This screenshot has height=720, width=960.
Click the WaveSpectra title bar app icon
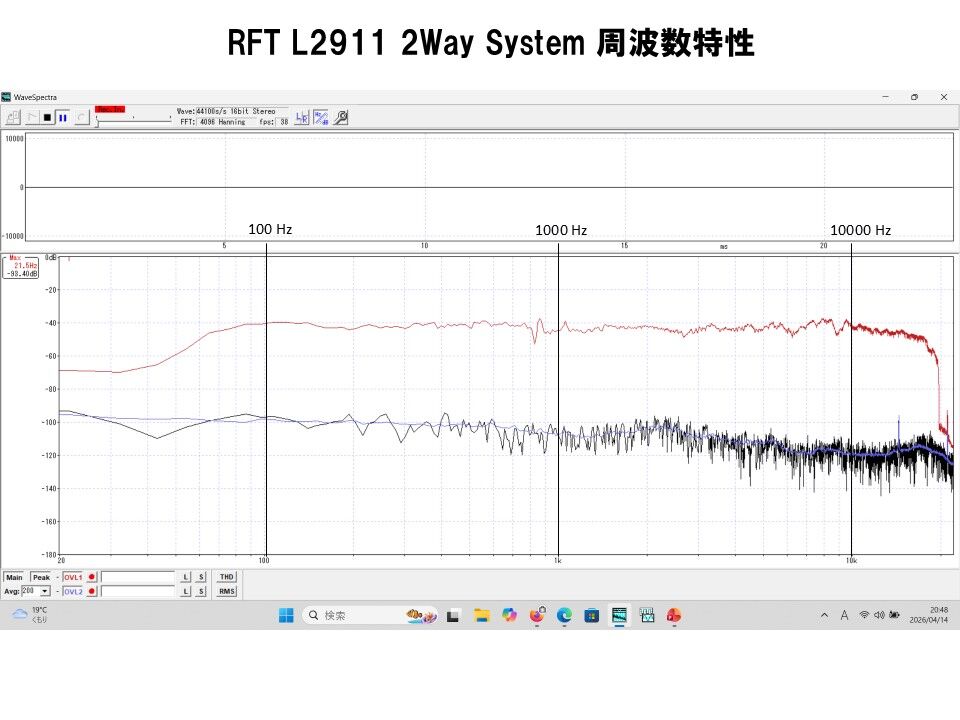(x=6, y=97)
